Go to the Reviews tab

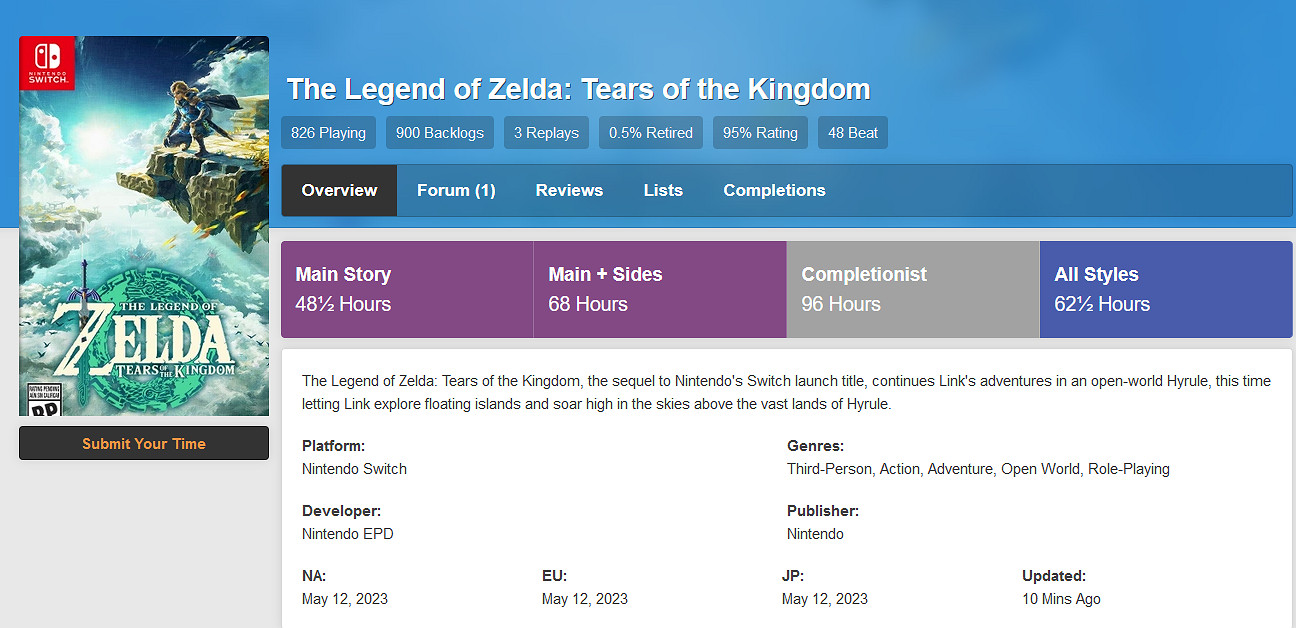click(569, 190)
